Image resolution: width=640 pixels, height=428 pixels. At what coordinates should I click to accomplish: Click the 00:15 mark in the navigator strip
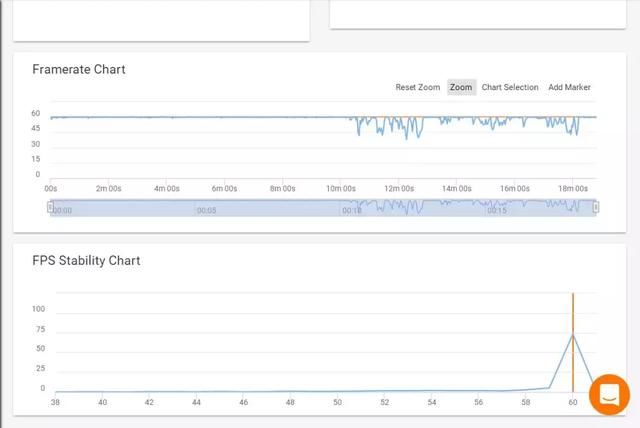point(496,211)
